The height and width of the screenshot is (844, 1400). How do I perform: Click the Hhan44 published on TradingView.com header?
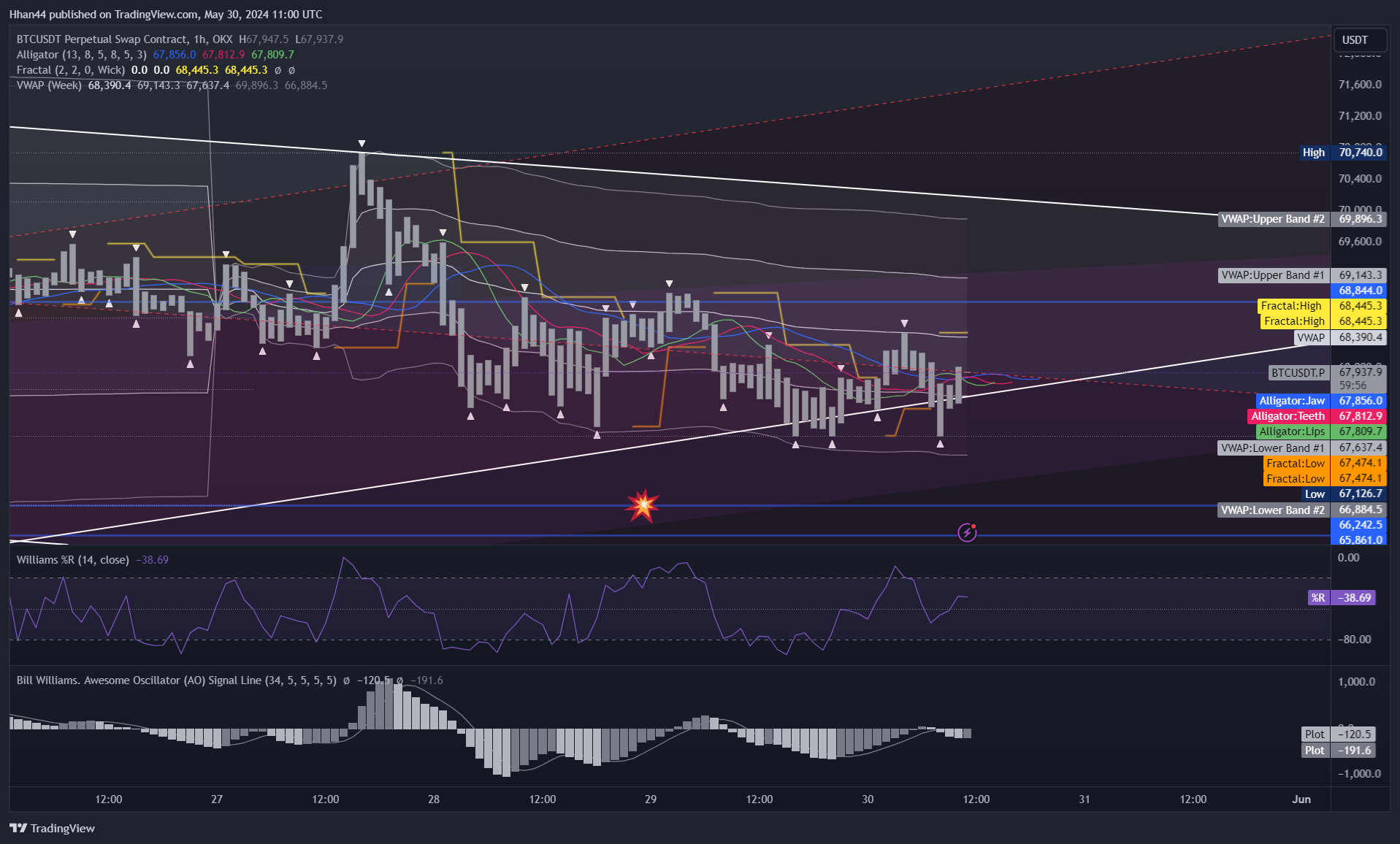click(166, 15)
